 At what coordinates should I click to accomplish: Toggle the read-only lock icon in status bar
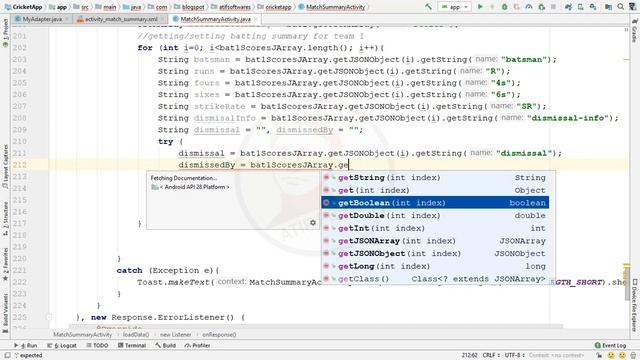point(599,356)
